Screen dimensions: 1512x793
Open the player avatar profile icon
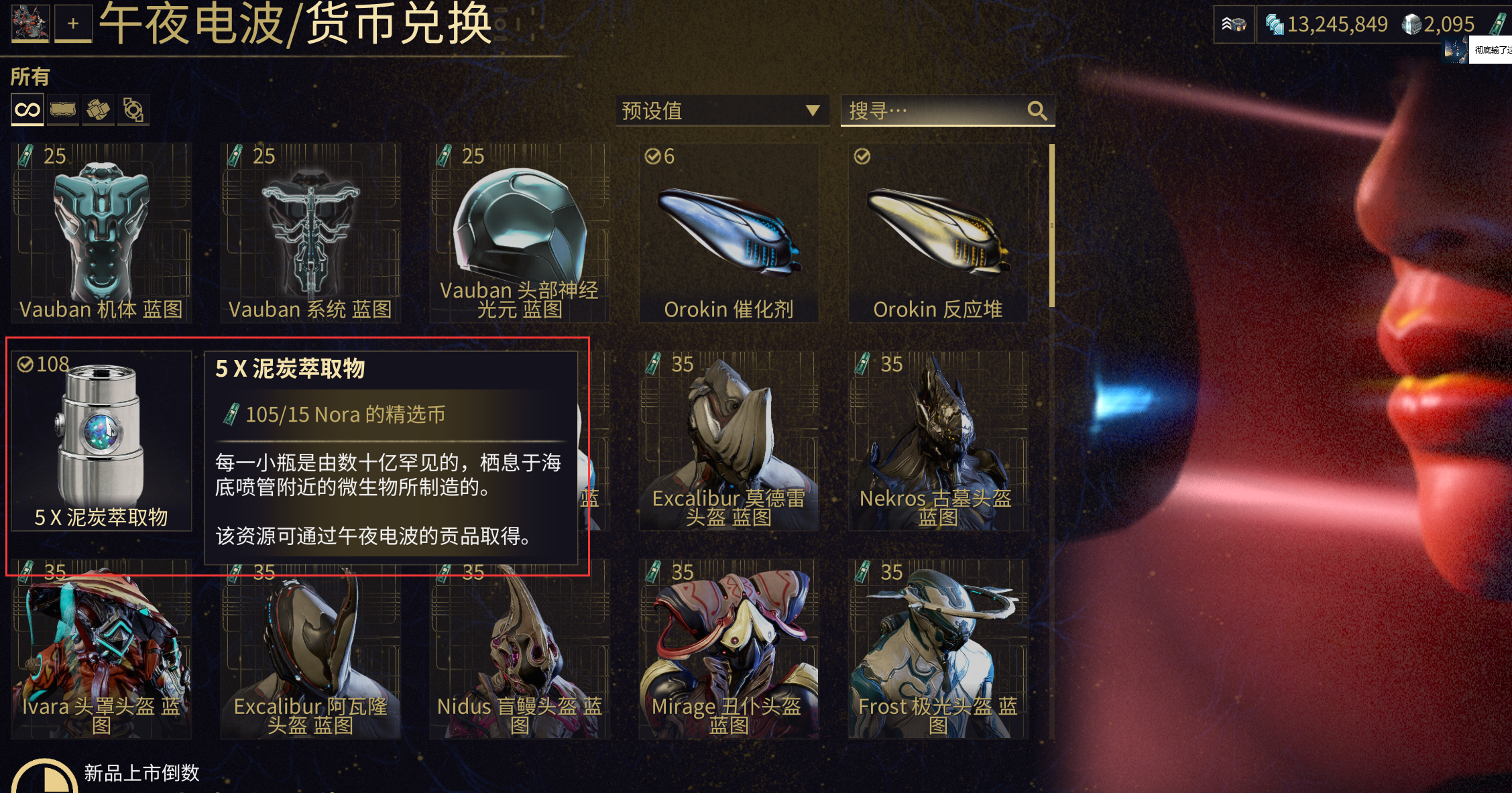[x=30, y=23]
